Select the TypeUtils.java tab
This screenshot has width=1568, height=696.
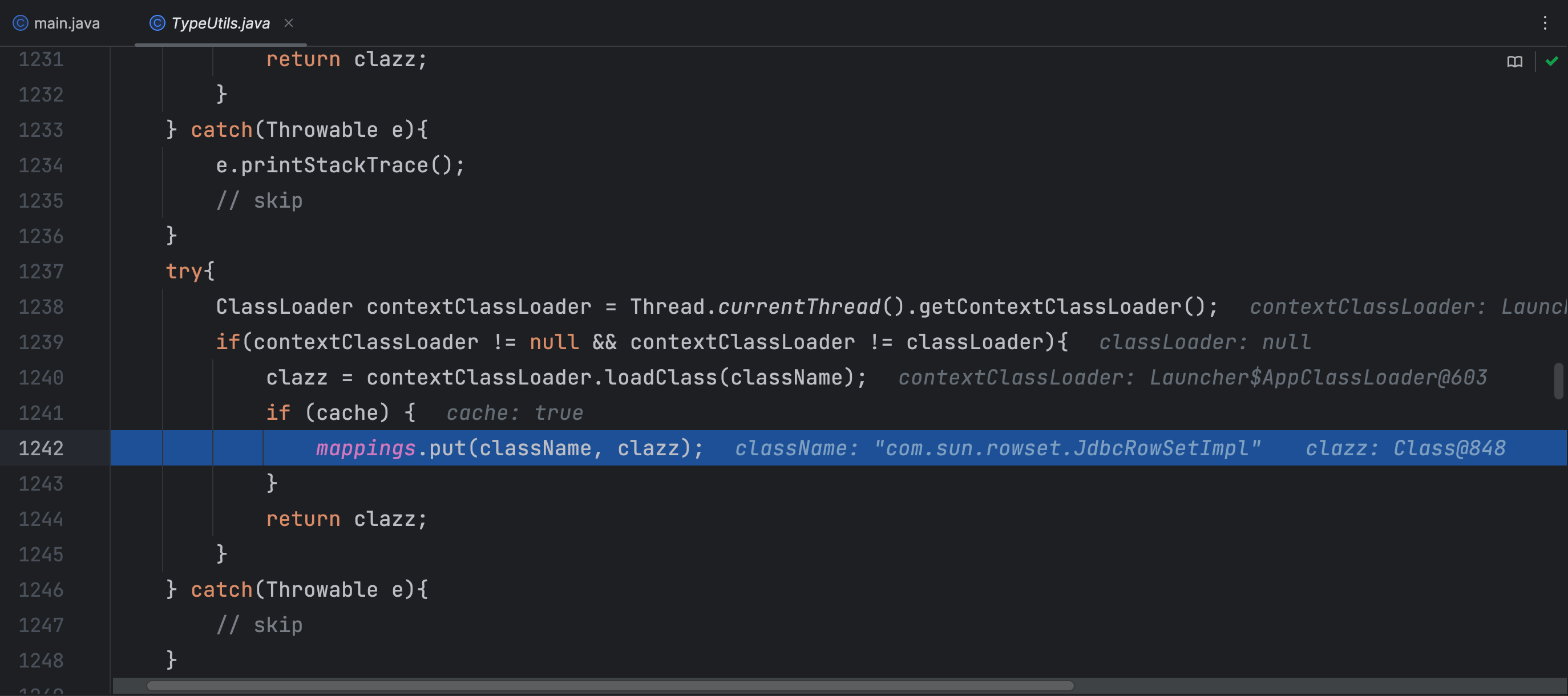[x=220, y=23]
